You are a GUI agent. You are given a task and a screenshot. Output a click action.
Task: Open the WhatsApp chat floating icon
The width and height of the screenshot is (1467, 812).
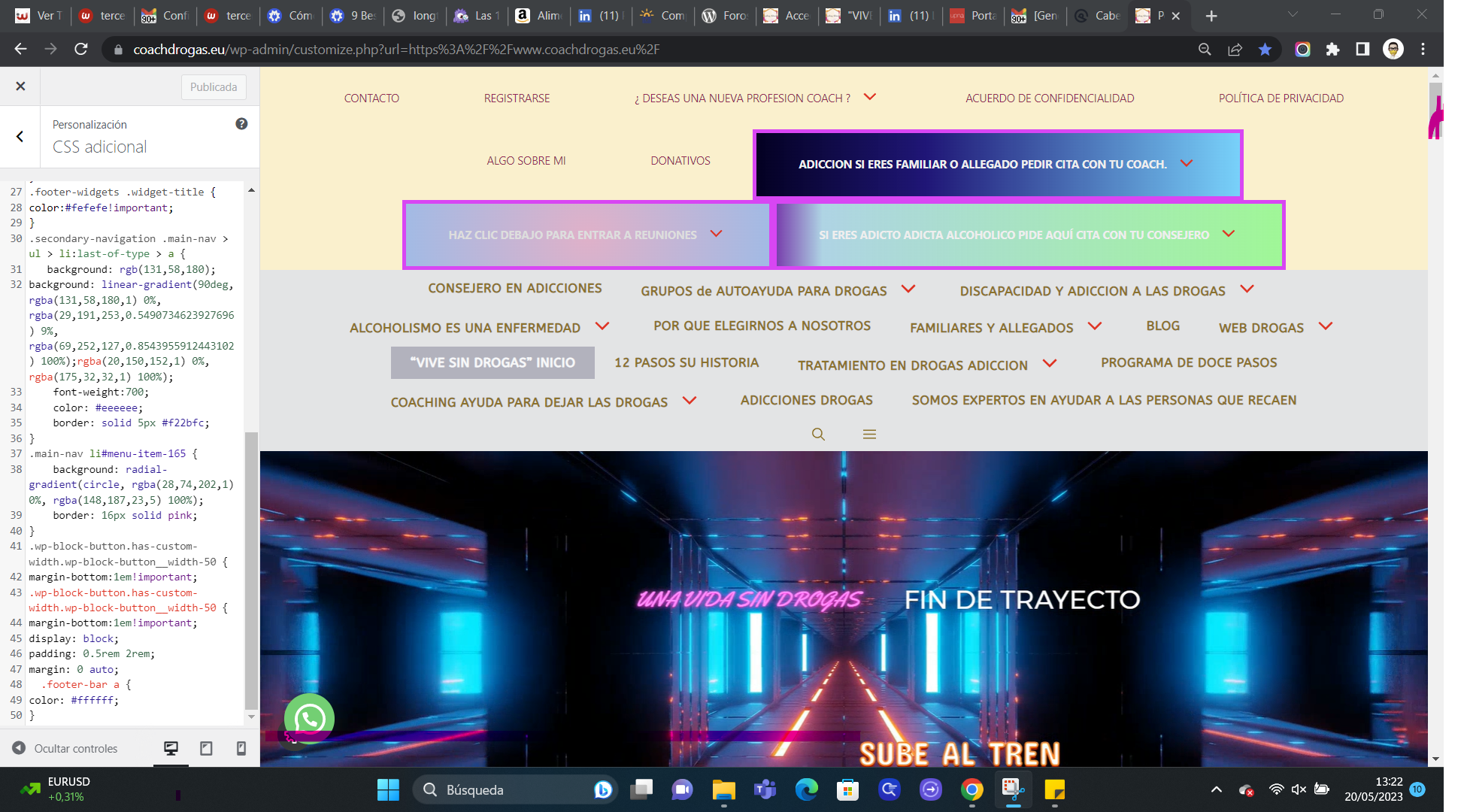[x=309, y=719]
